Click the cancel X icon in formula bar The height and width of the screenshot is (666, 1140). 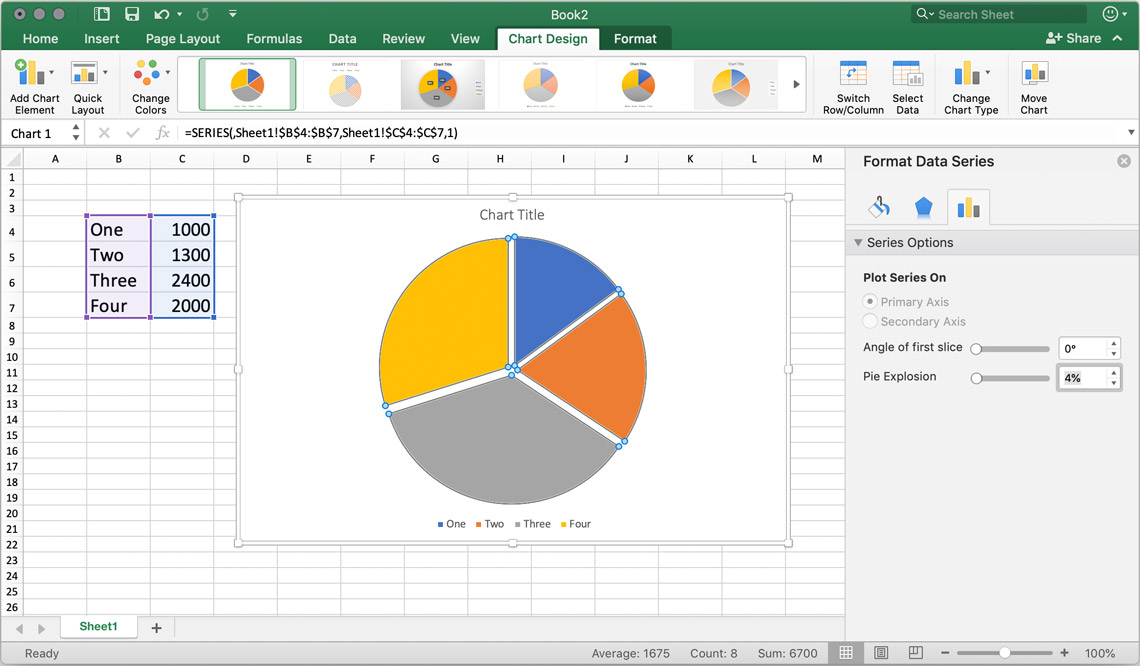(x=104, y=132)
